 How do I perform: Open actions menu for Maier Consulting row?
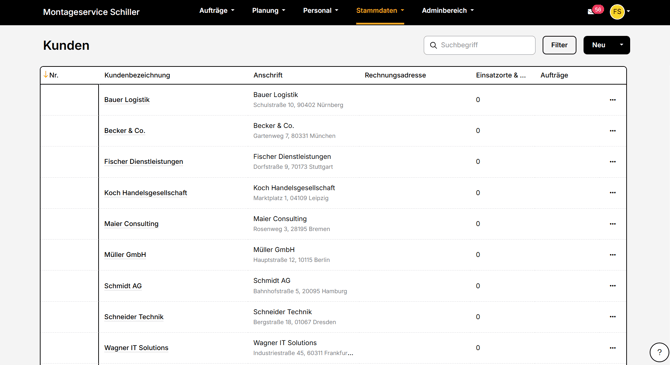pyautogui.click(x=612, y=224)
